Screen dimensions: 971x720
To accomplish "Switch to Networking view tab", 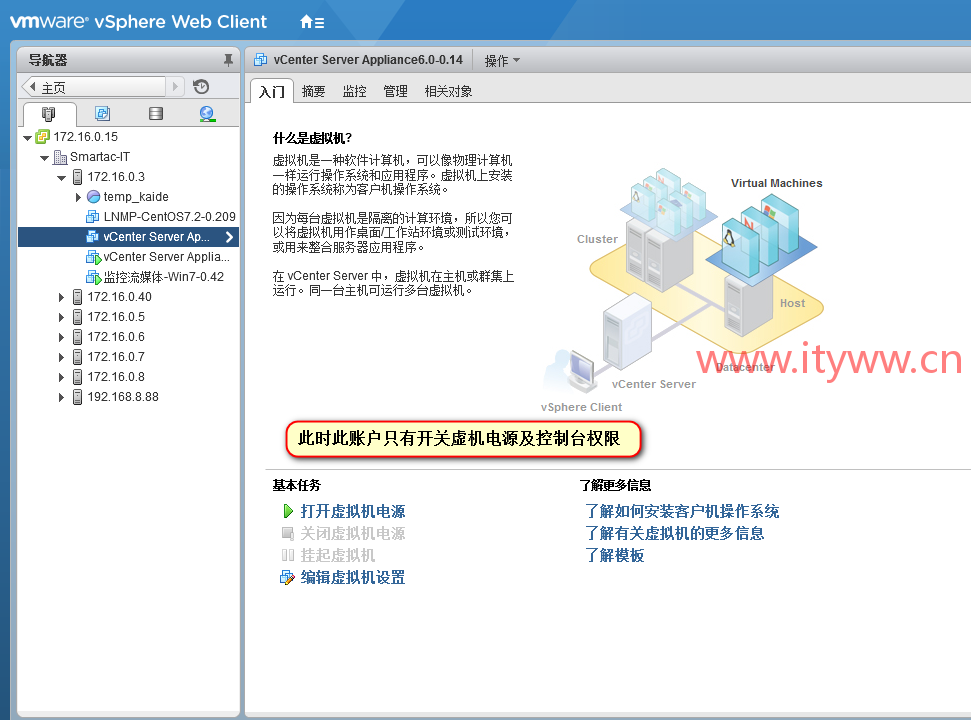I will pyautogui.click(x=207, y=113).
